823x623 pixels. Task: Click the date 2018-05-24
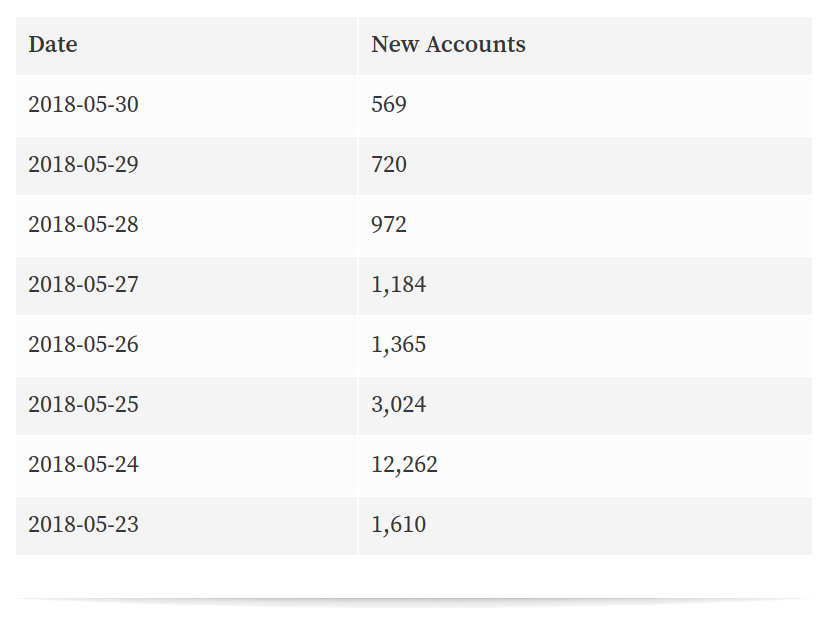(83, 464)
